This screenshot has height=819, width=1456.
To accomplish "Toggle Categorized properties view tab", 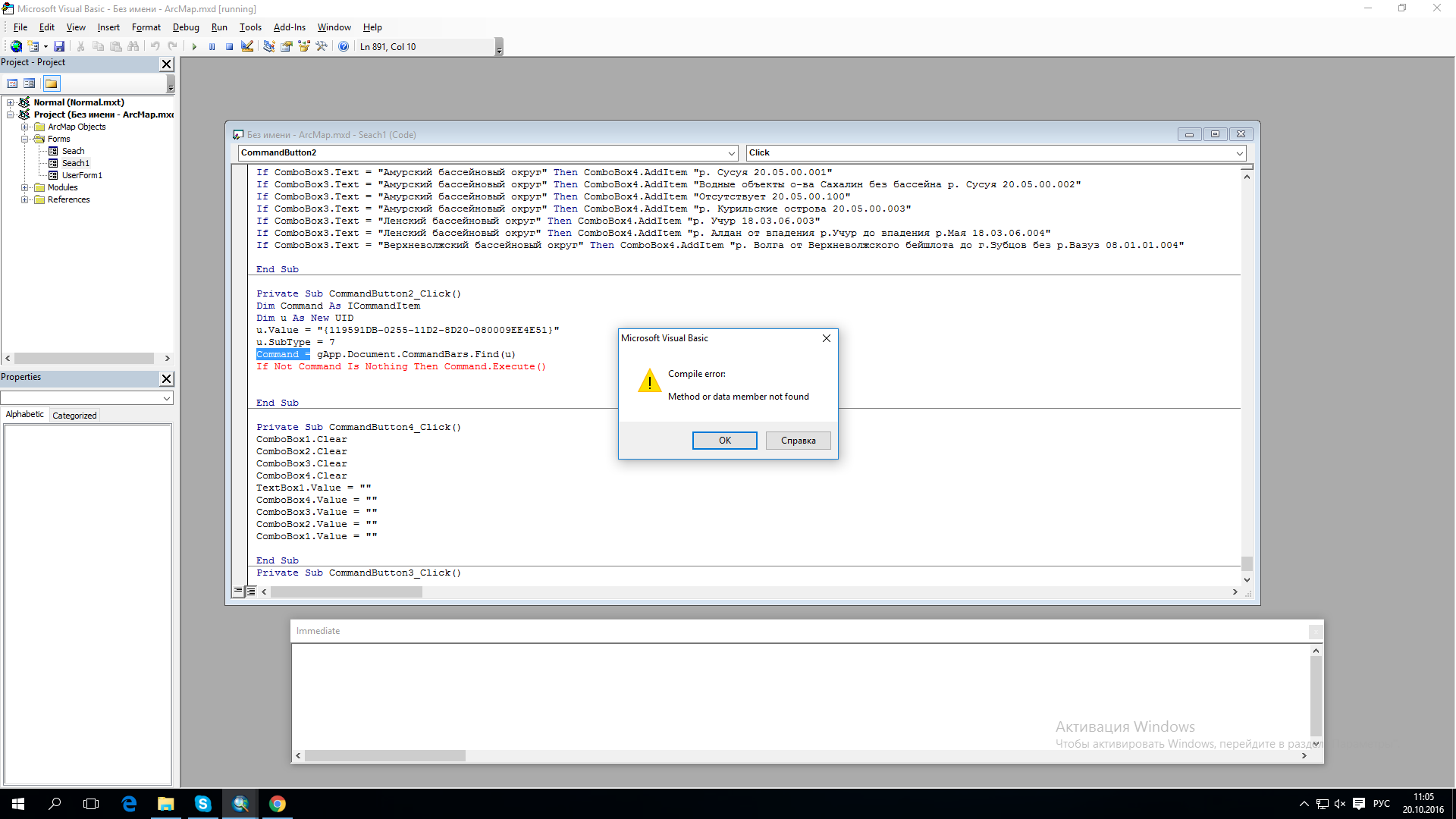I will [74, 414].
